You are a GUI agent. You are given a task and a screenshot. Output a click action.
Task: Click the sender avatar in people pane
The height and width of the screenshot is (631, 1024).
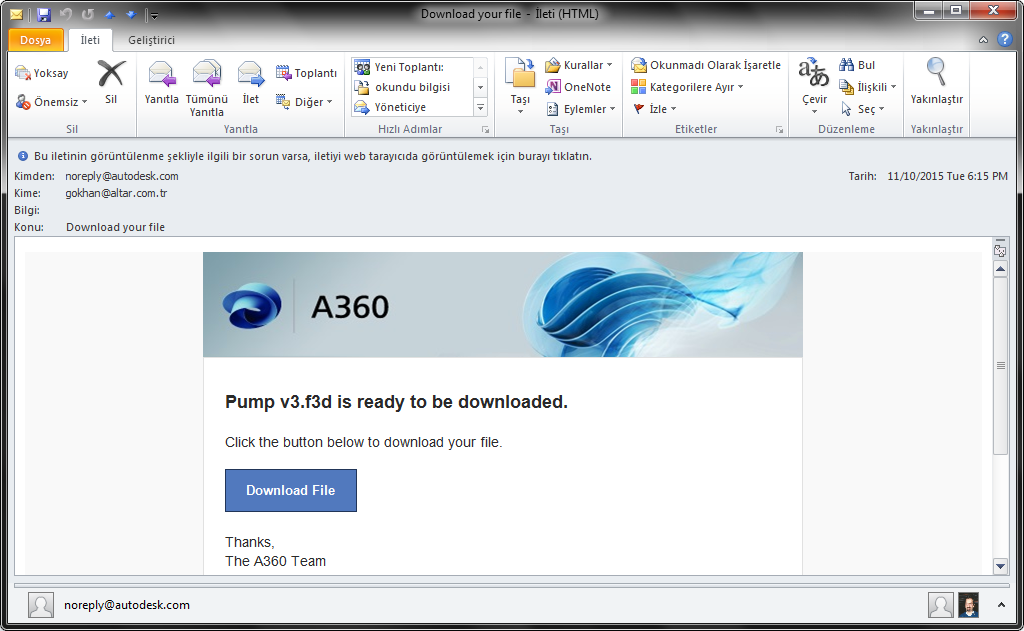pos(40,606)
